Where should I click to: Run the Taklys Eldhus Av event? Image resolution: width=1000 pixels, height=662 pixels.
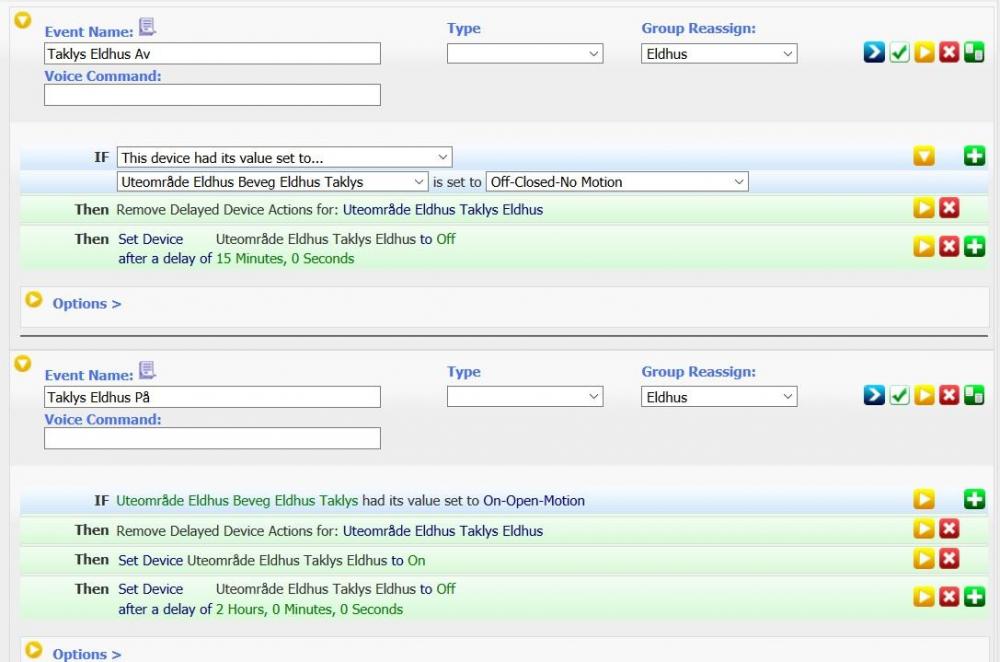click(x=924, y=53)
